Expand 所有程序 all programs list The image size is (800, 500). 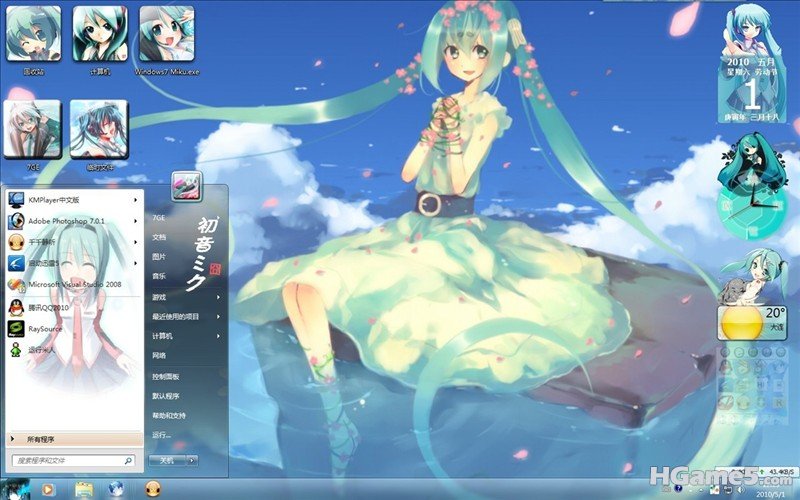74,439
